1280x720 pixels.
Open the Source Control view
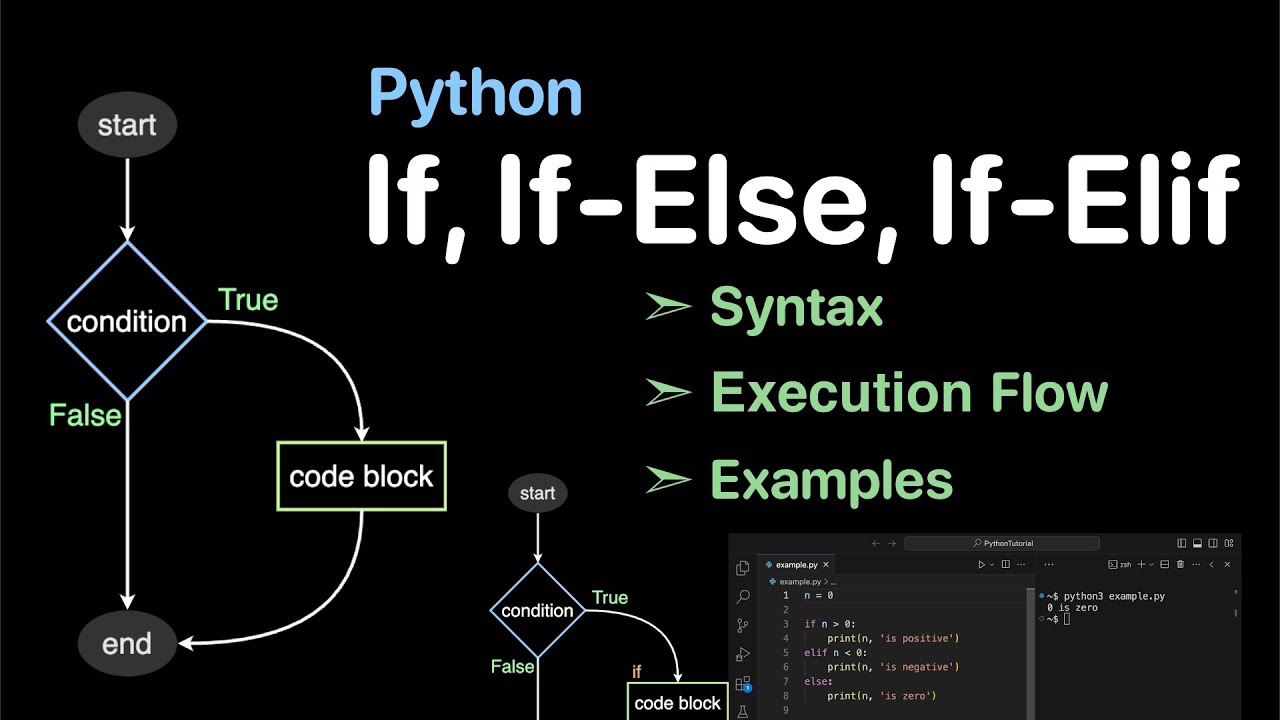(742, 626)
